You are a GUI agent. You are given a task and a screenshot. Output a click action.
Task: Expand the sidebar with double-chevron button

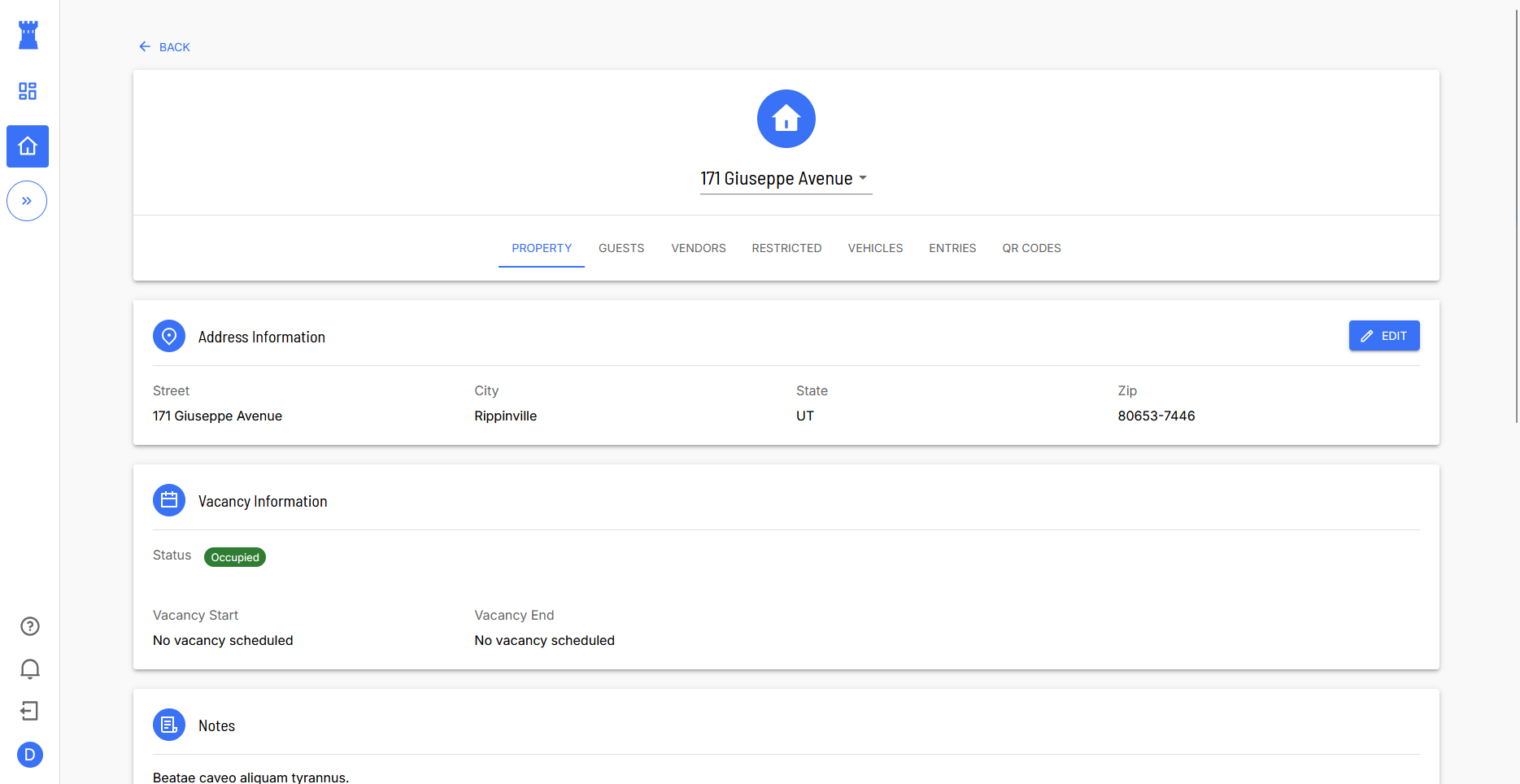tap(27, 201)
